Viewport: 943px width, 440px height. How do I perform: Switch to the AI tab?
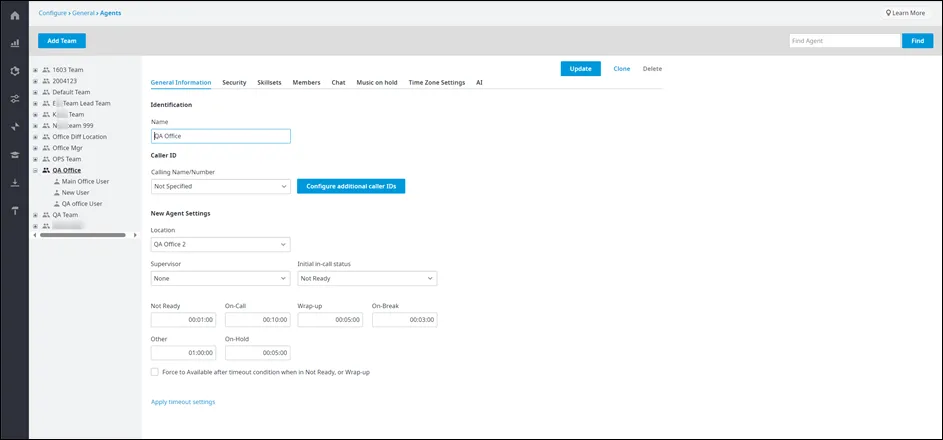click(x=479, y=82)
